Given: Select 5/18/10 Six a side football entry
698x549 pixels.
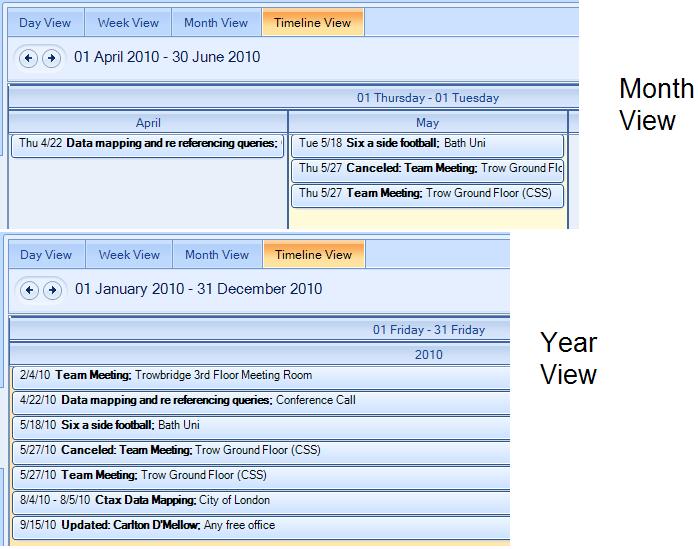Looking at the screenshot, I should pos(261,427).
